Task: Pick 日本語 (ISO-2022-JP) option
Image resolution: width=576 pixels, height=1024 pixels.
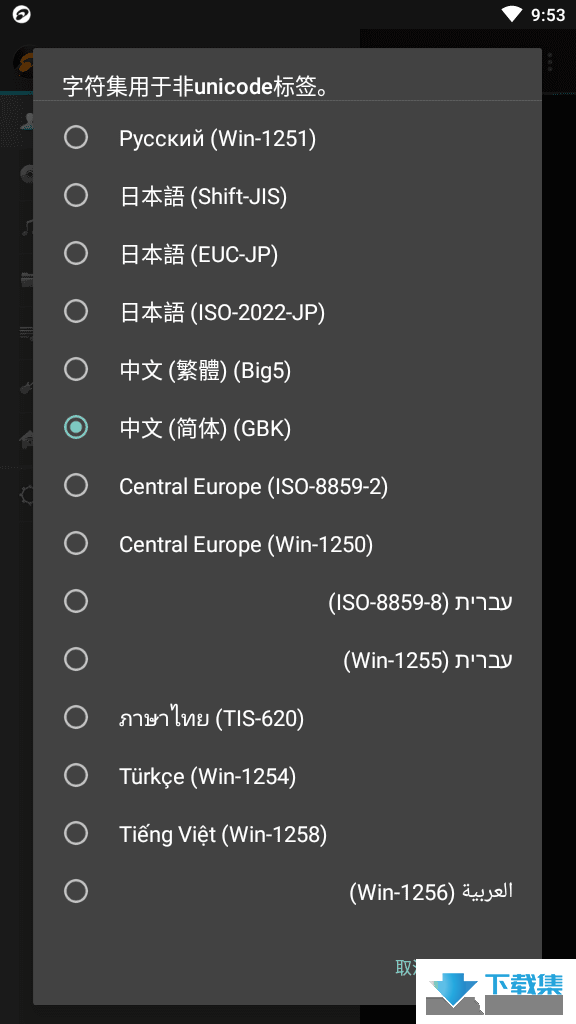Action: pyautogui.click(x=287, y=312)
